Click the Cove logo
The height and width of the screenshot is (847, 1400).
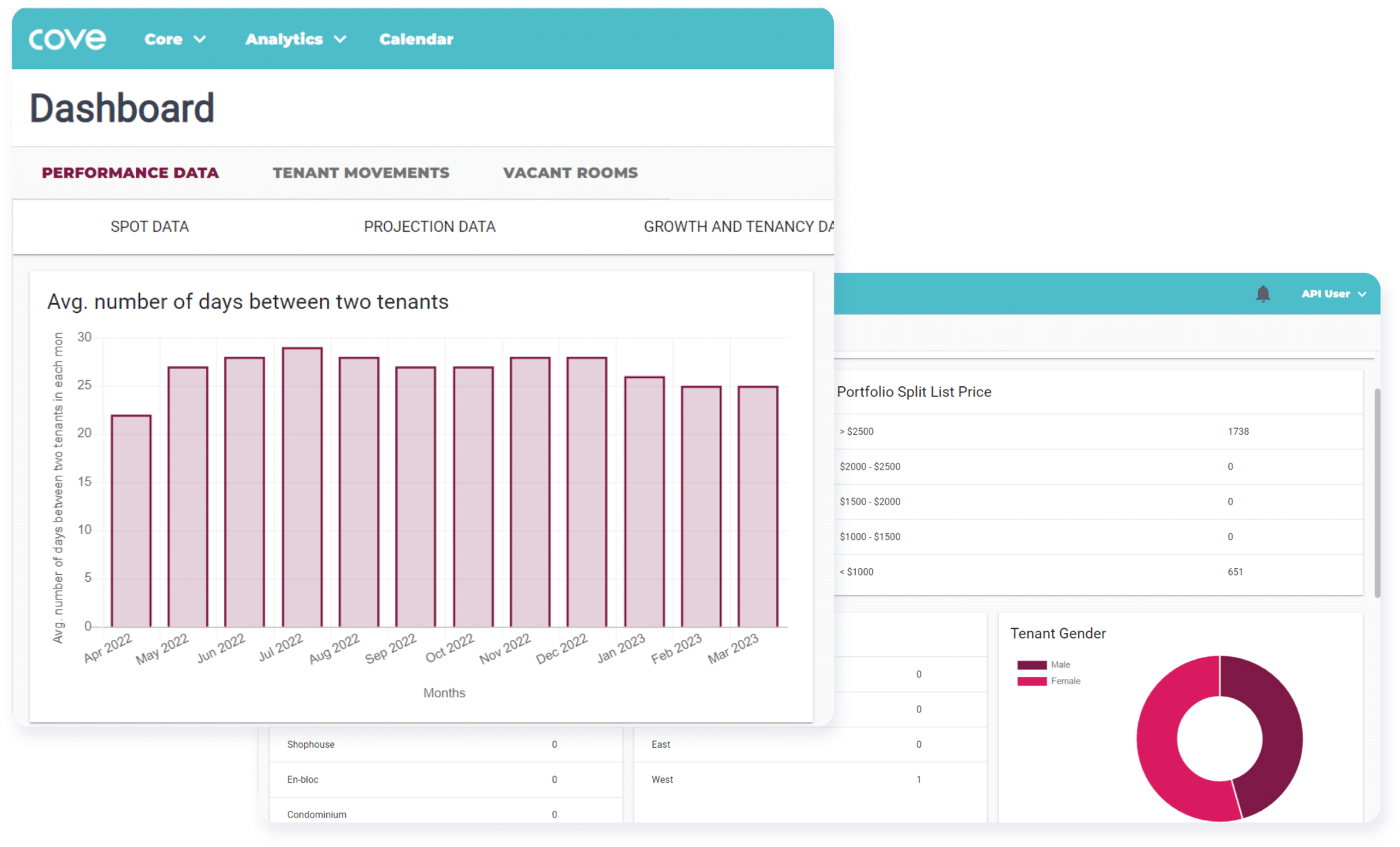tap(67, 39)
